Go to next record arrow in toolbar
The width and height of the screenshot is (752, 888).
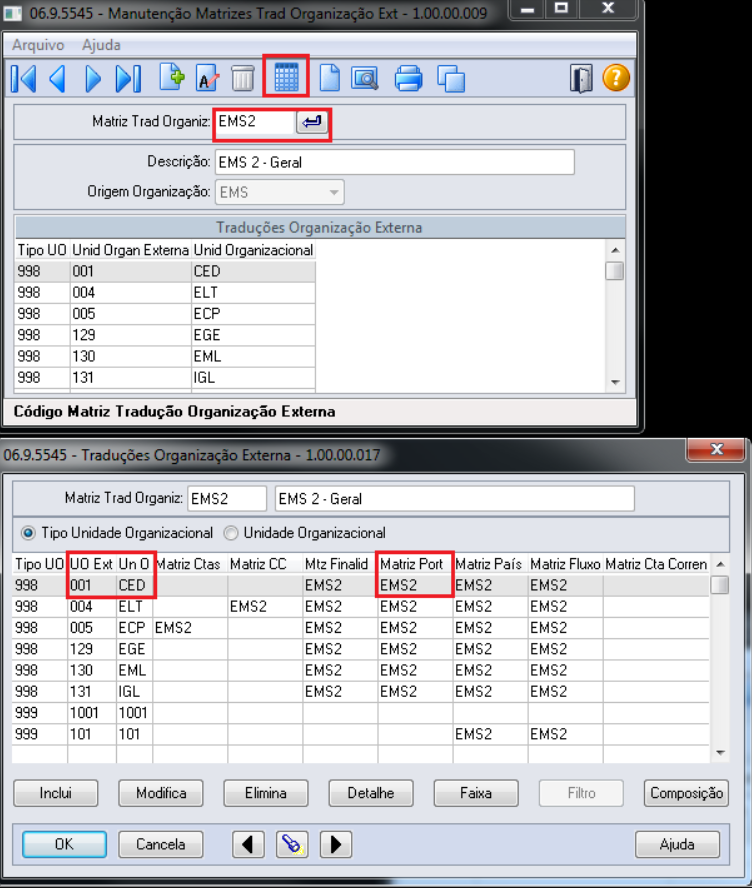pos(93,78)
